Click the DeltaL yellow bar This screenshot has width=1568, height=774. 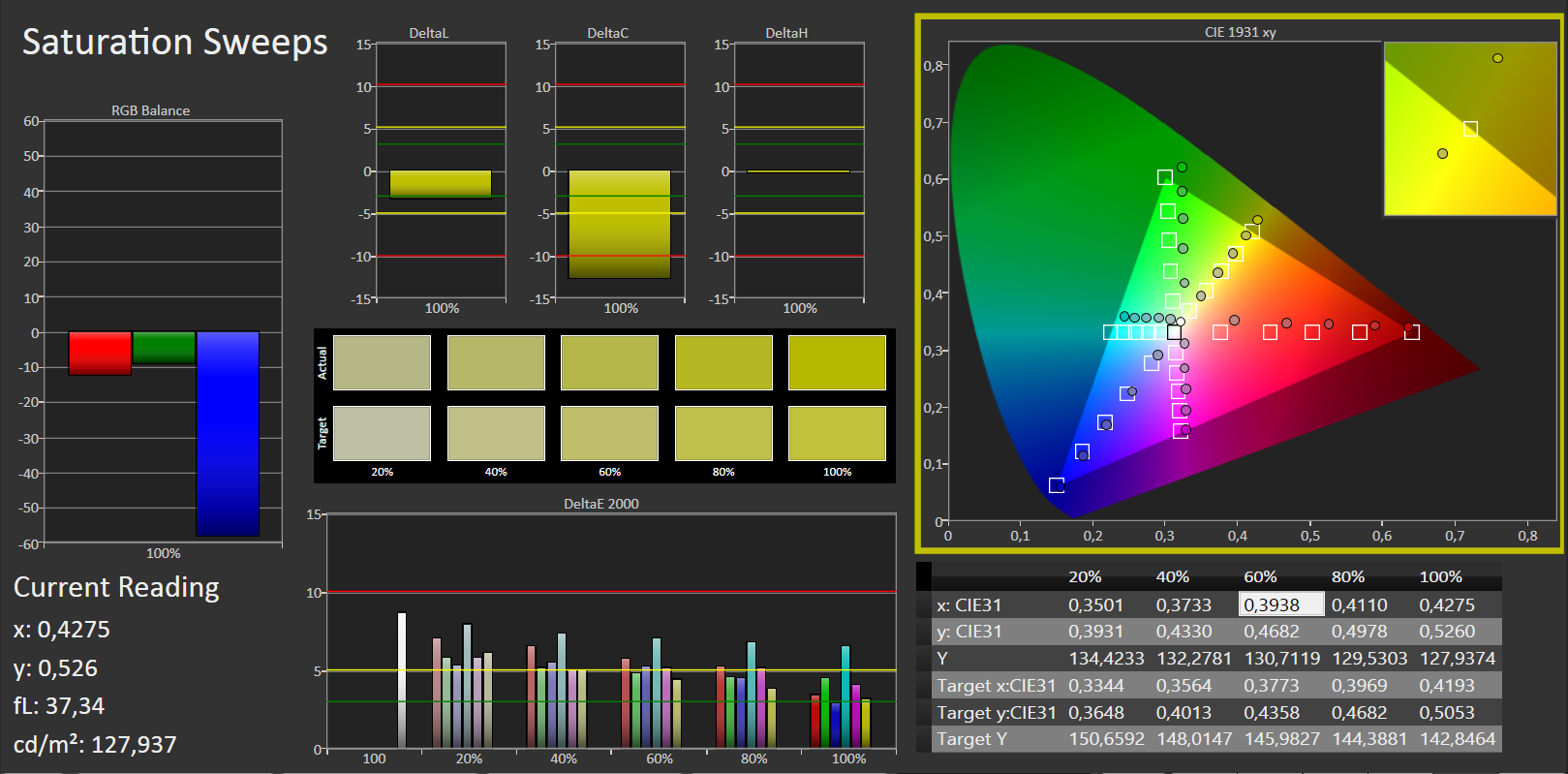(x=441, y=184)
